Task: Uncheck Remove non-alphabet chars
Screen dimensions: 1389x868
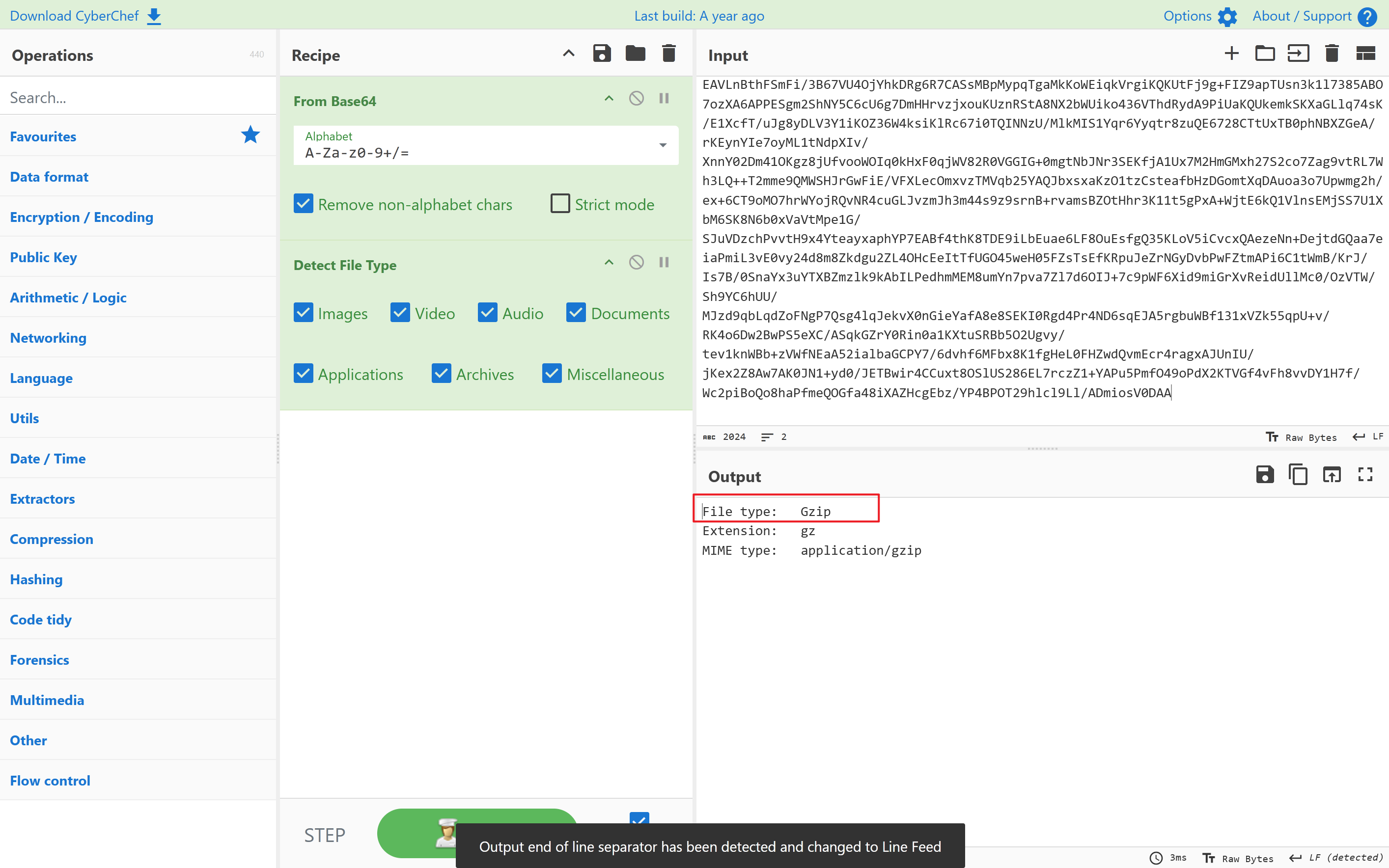Action: (x=303, y=204)
